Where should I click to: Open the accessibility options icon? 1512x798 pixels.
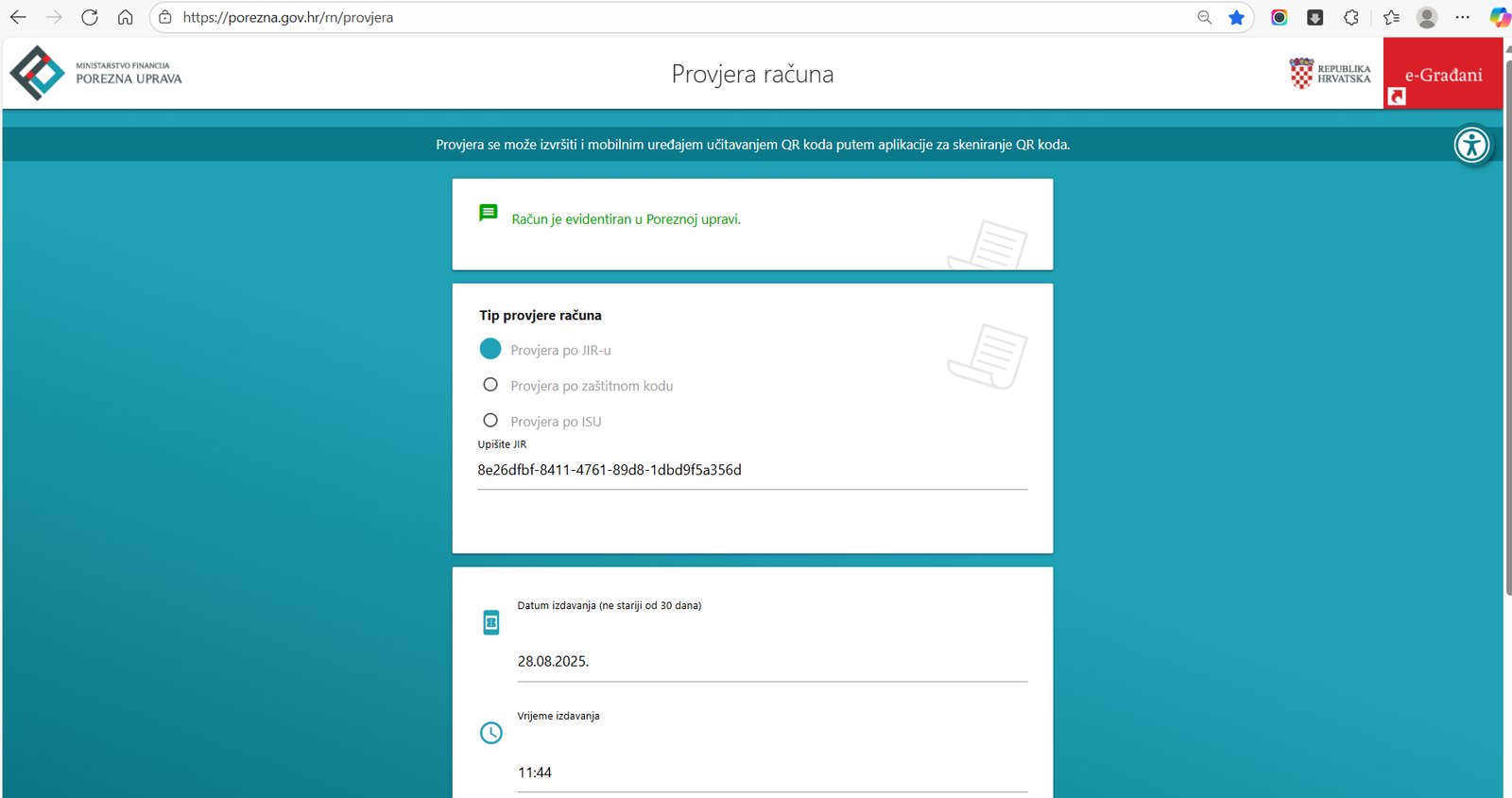click(1471, 145)
